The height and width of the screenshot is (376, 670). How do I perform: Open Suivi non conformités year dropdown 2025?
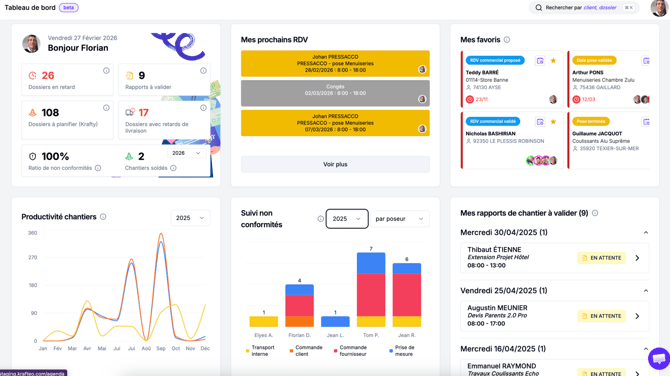pos(347,219)
